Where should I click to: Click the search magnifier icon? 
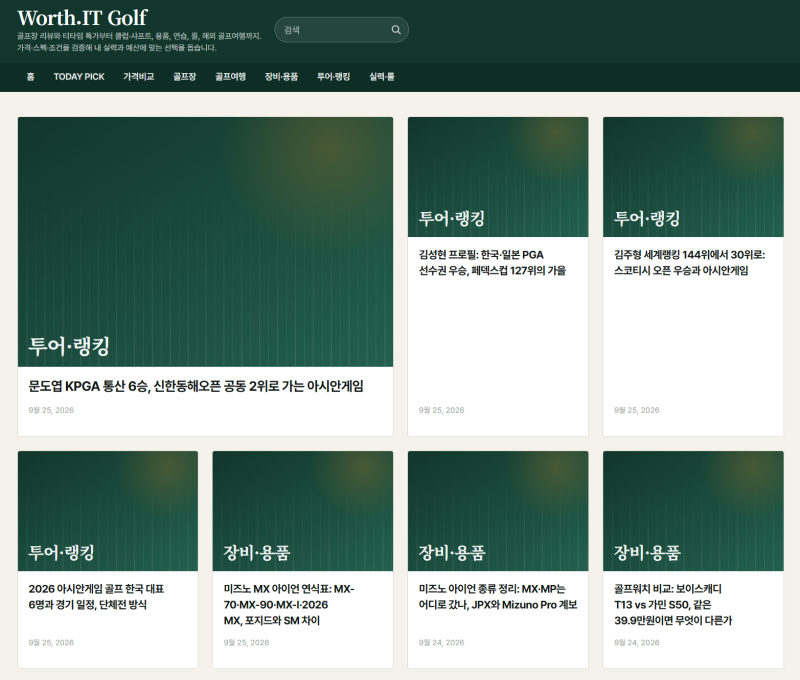[396, 30]
